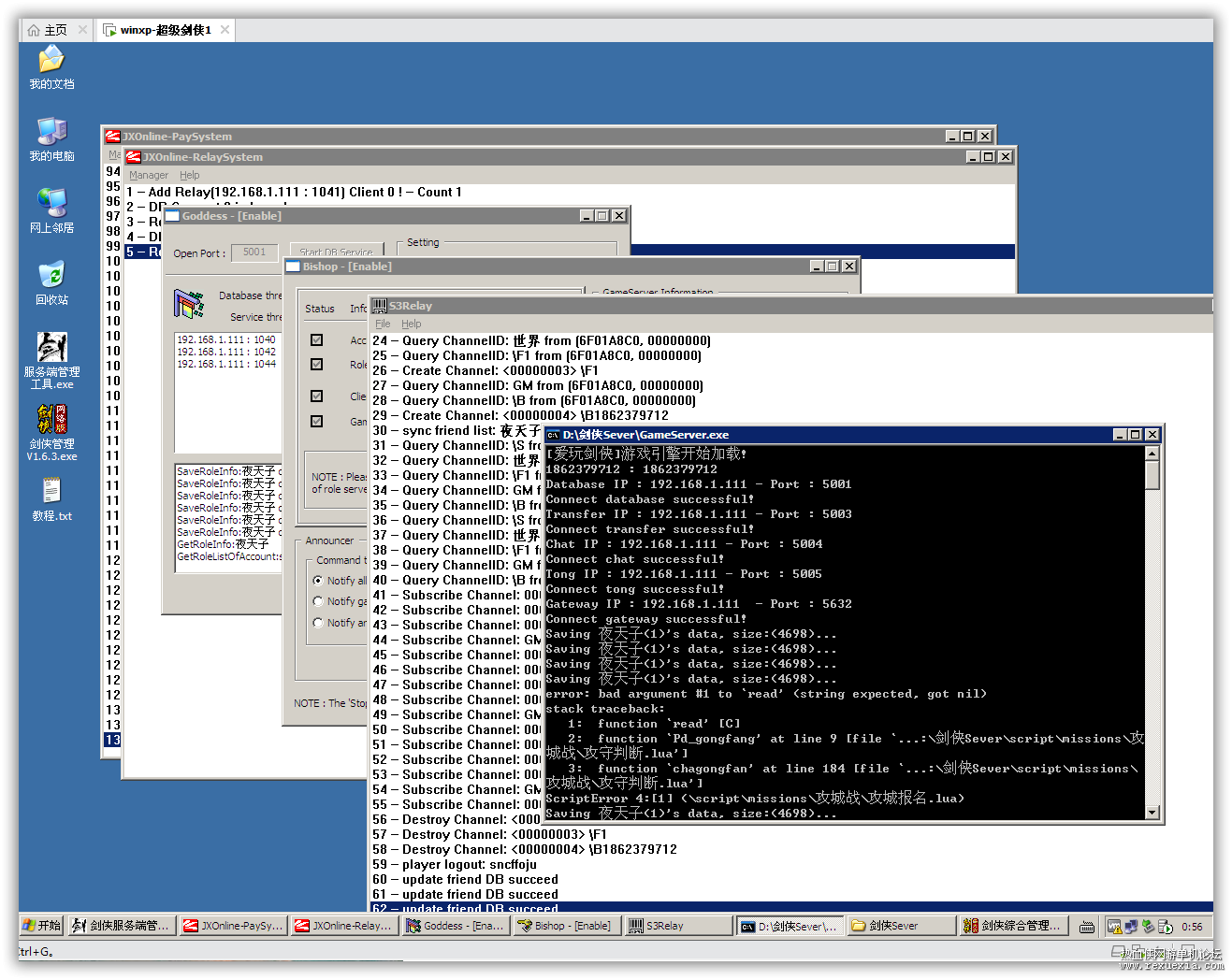Click the Open Port input field
The image size is (1232, 980).
(254, 252)
